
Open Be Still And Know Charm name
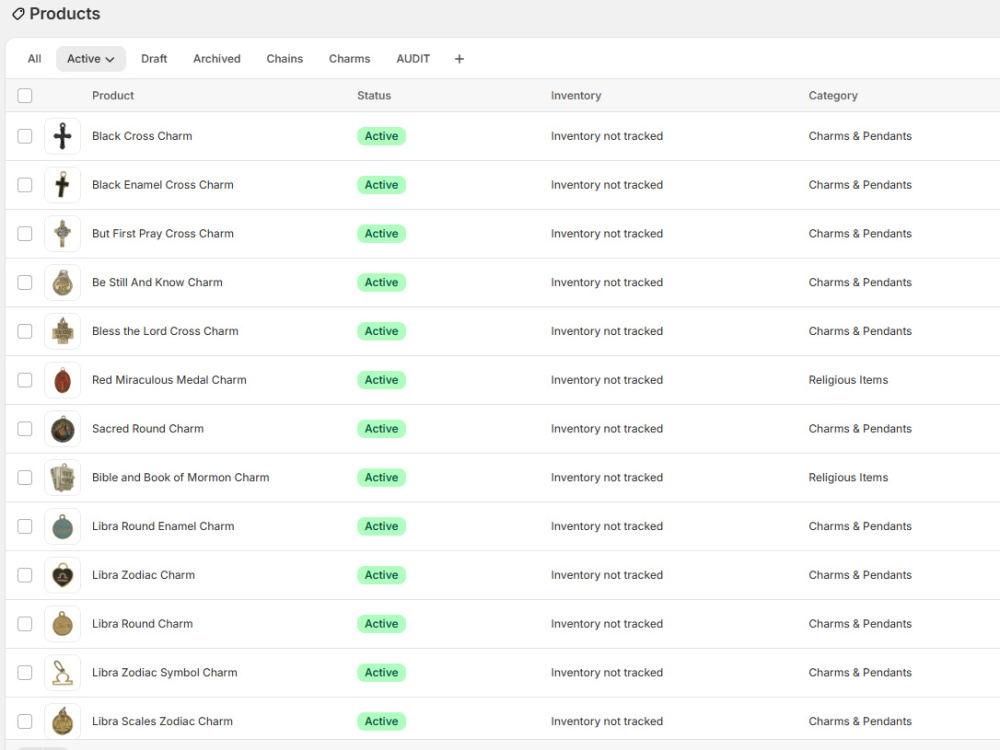tap(157, 283)
